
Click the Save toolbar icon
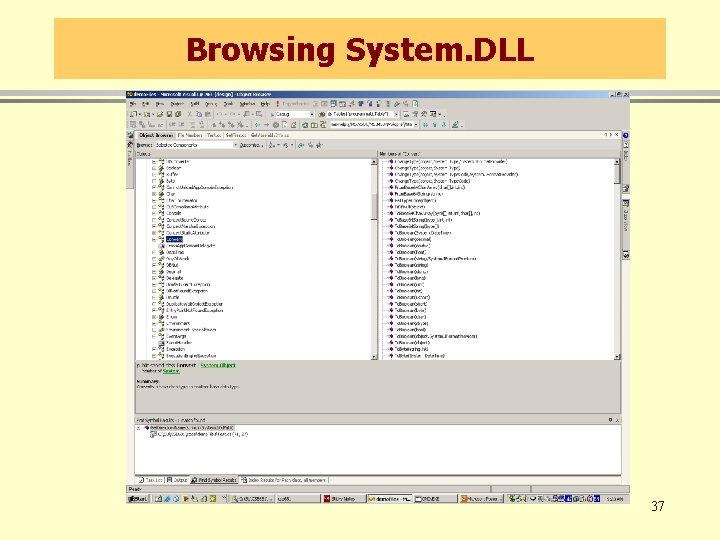click(169, 114)
